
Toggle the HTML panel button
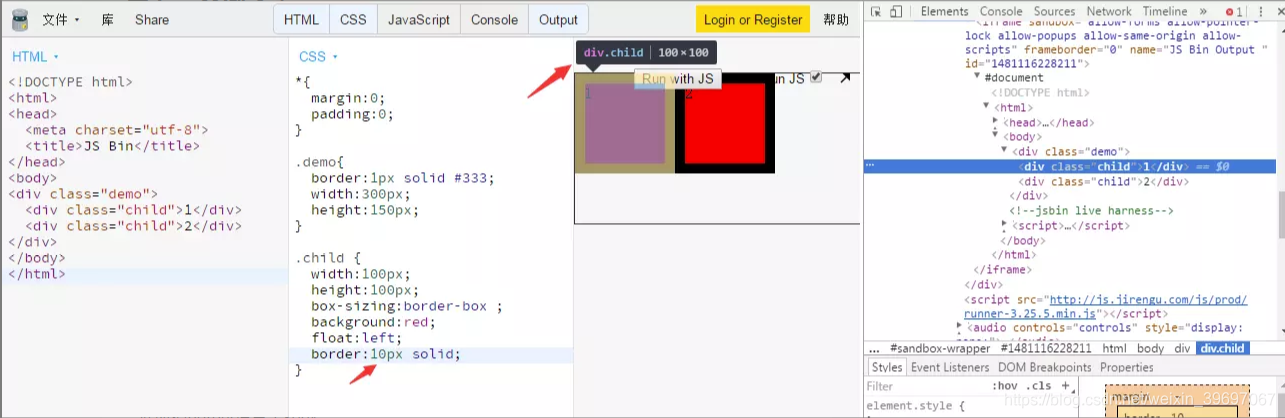[x=302, y=19]
